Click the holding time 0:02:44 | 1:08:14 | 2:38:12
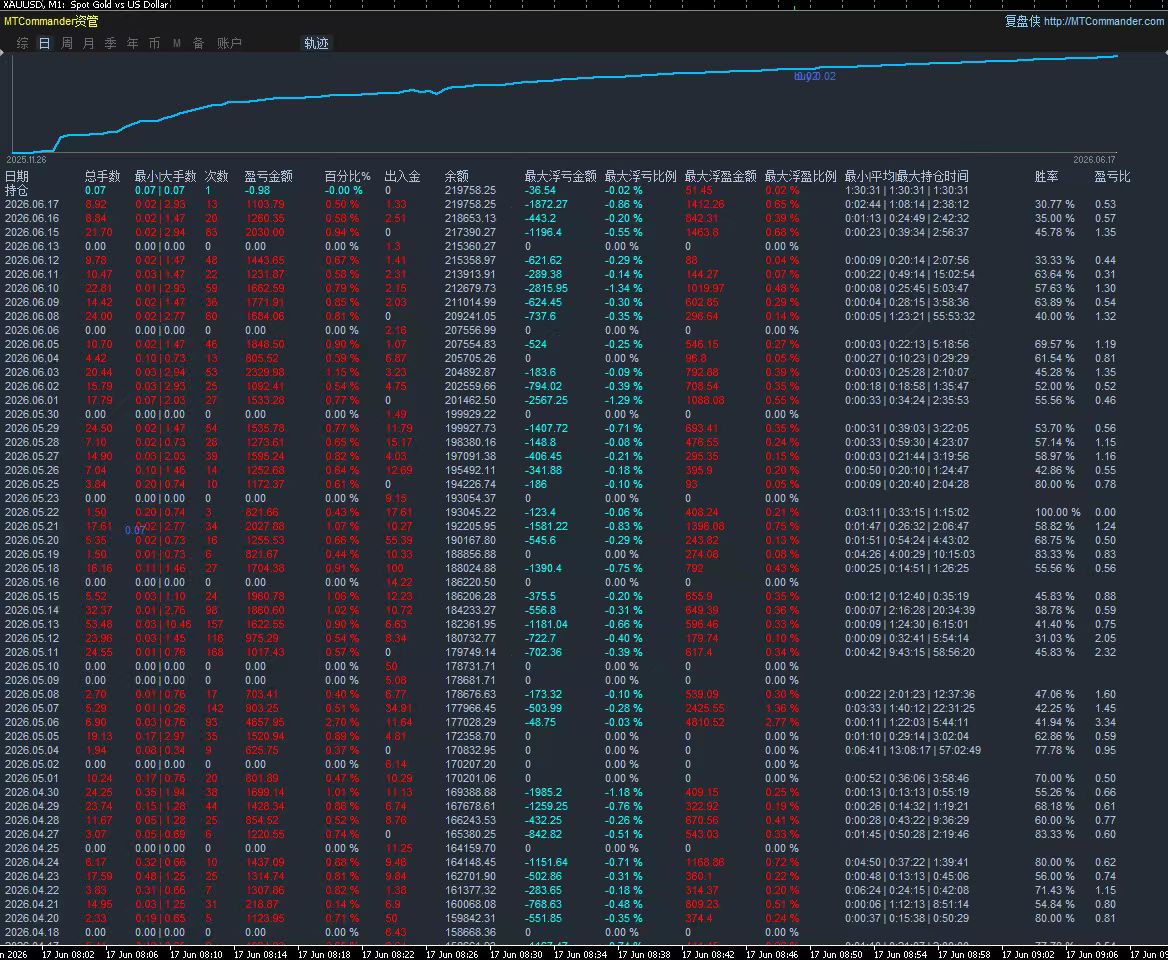This screenshot has height=960, width=1168. [907, 204]
